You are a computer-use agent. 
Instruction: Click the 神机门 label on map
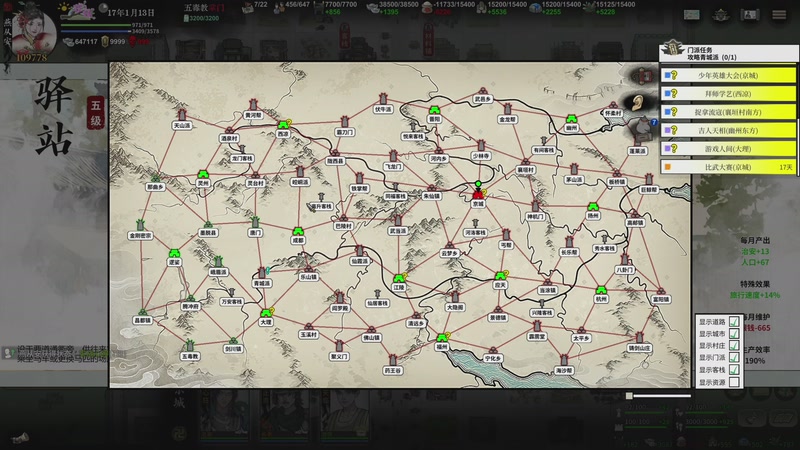tap(535, 216)
